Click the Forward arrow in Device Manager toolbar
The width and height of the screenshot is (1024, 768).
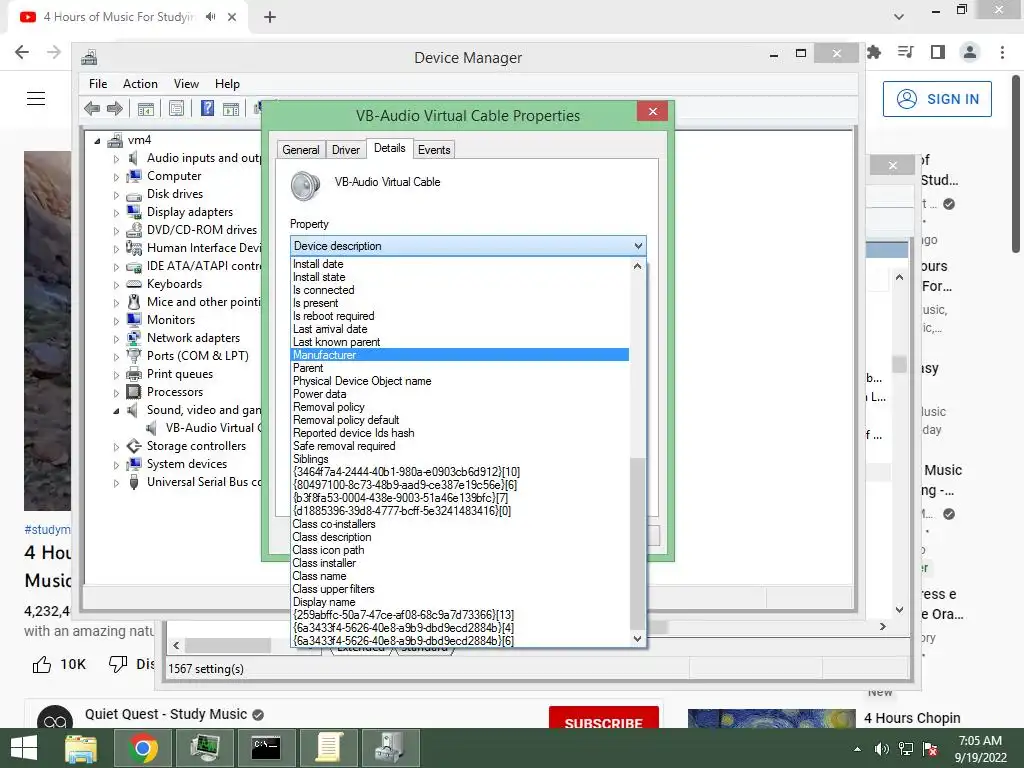(115, 108)
